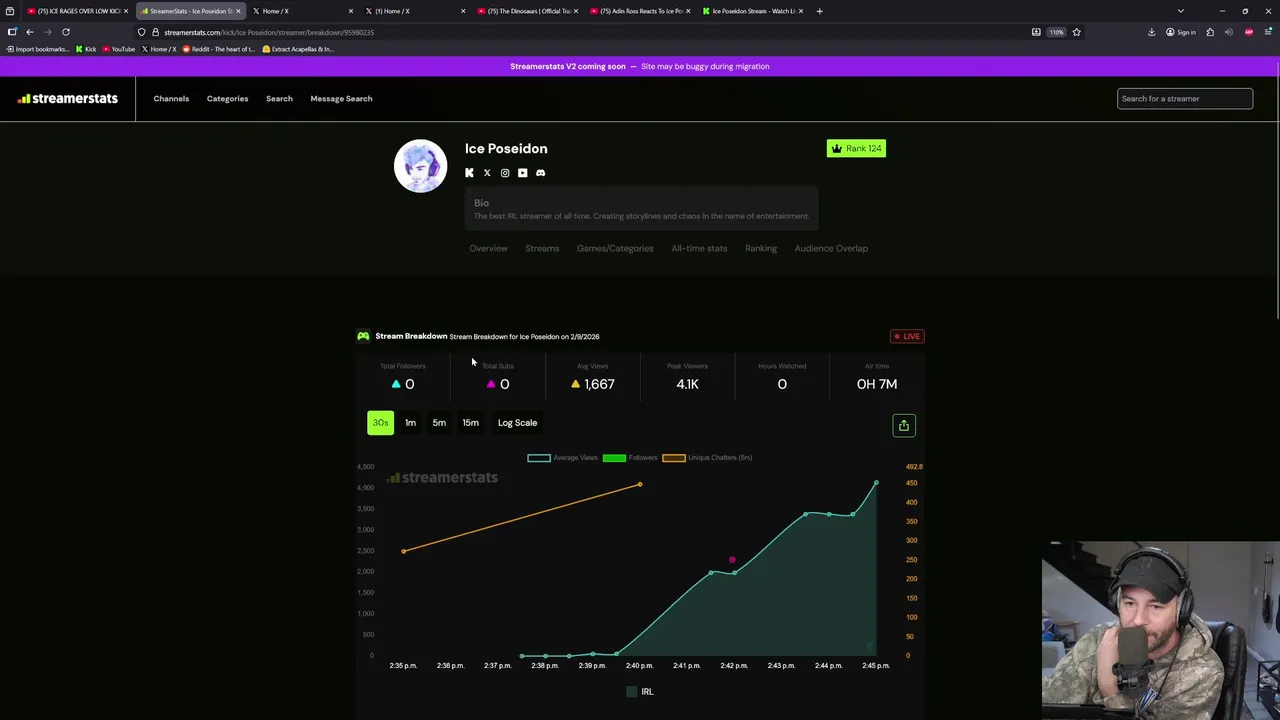
Task: Click browser forward arrow
Action: click(47, 32)
